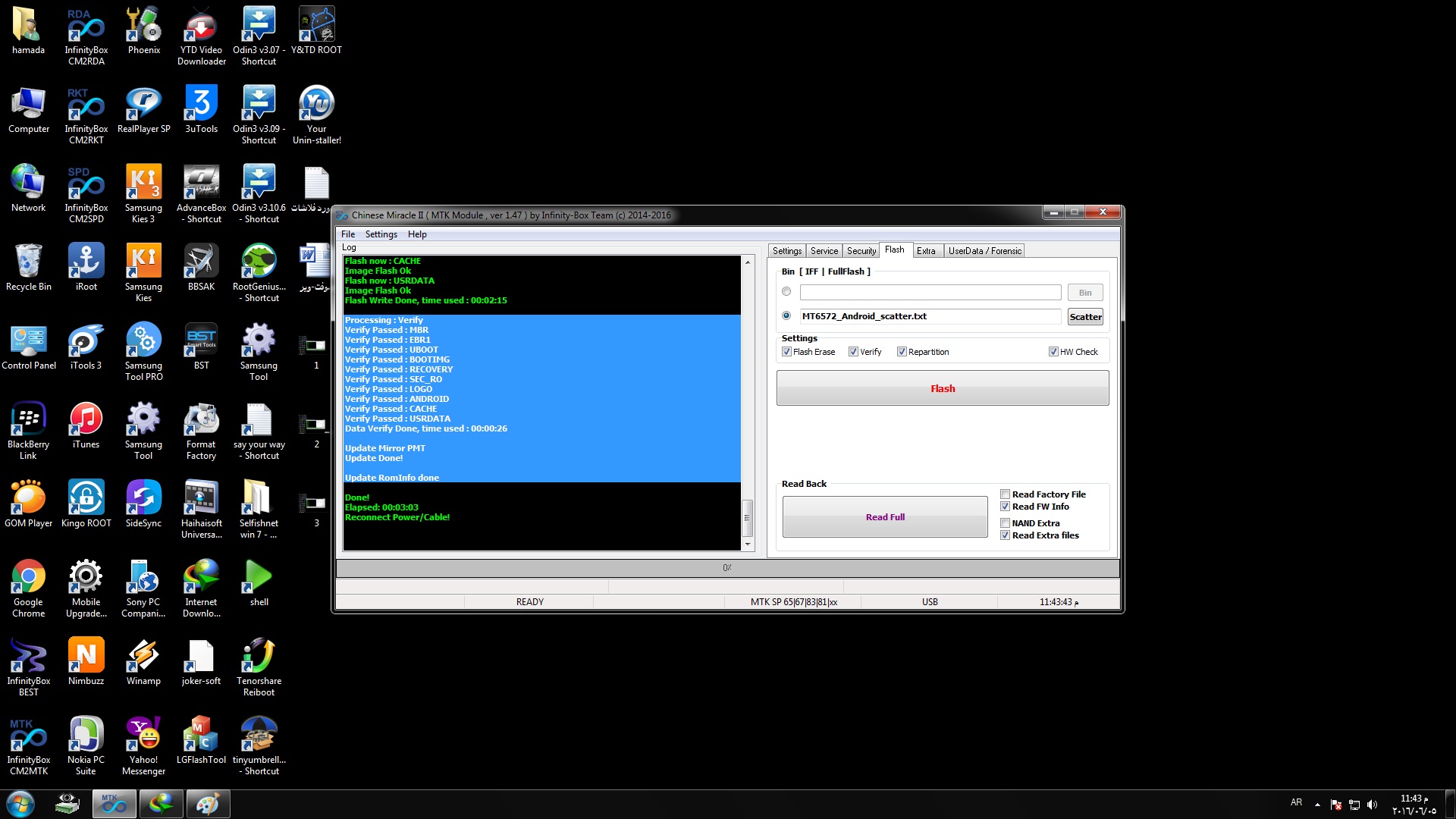1456x819 pixels.
Task: Enable NAND Extra checkbox
Action: coord(1005,523)
